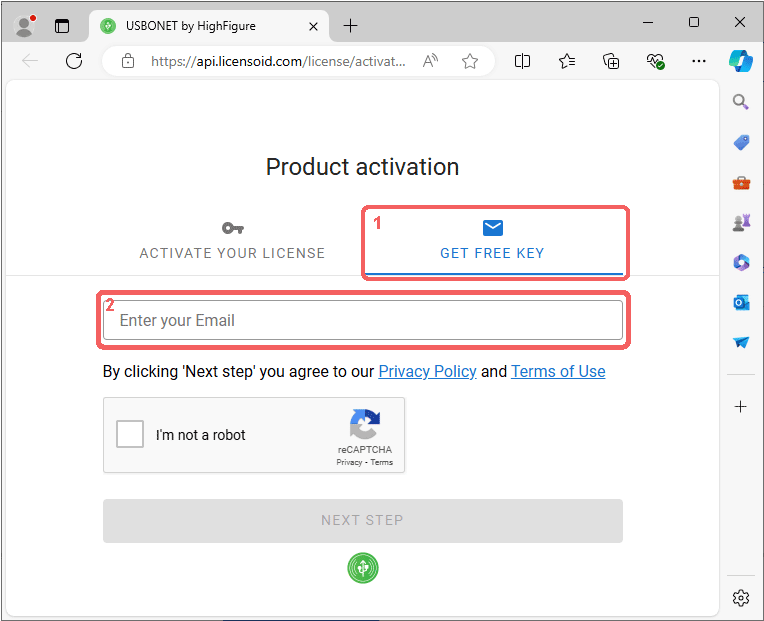Screen dimensions: 764x621
Task: Open the sidebar Search icon
Action: (741, 102)
